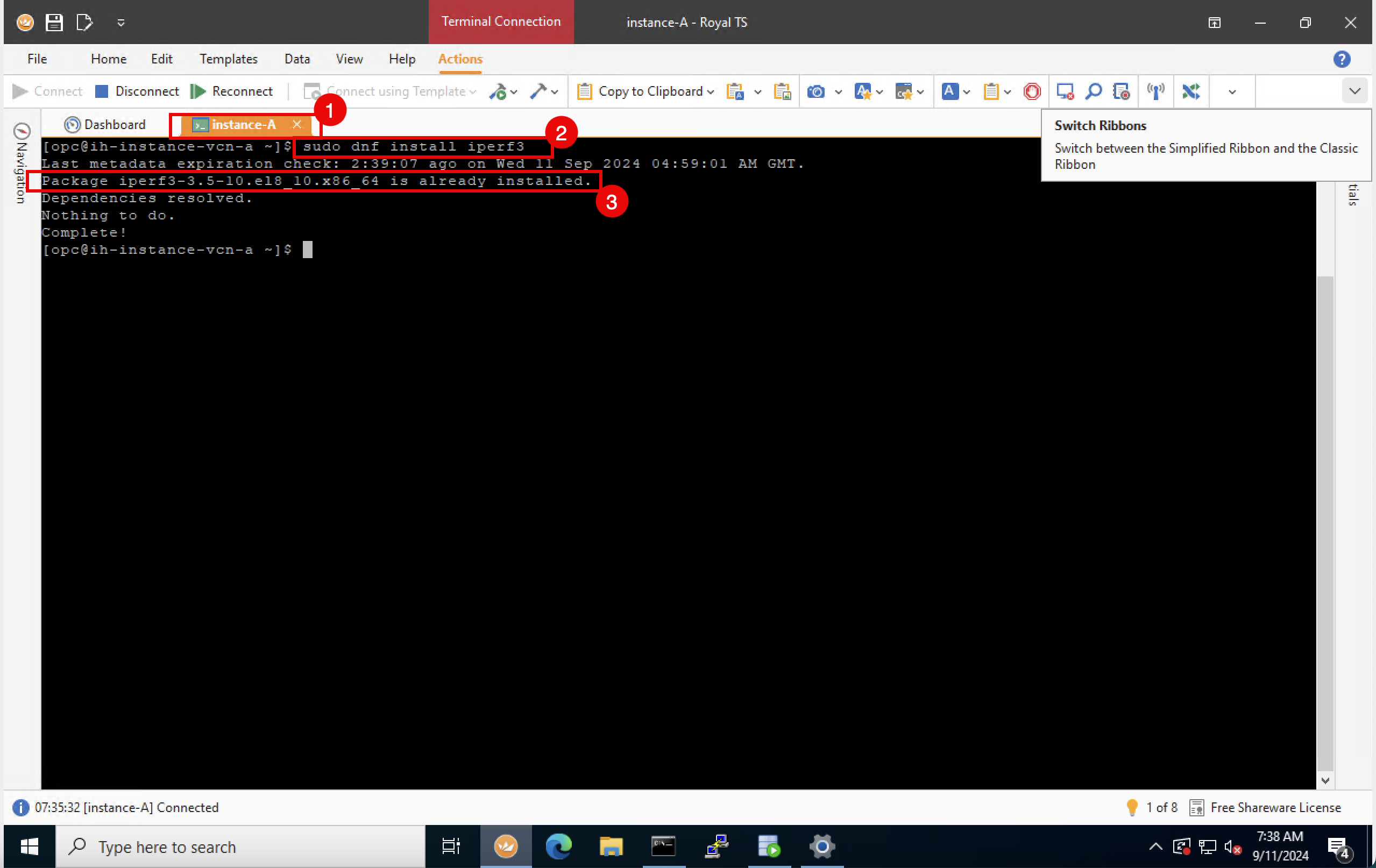
Task: Click the red stop hand icon
Action: tap(1032, 91)
